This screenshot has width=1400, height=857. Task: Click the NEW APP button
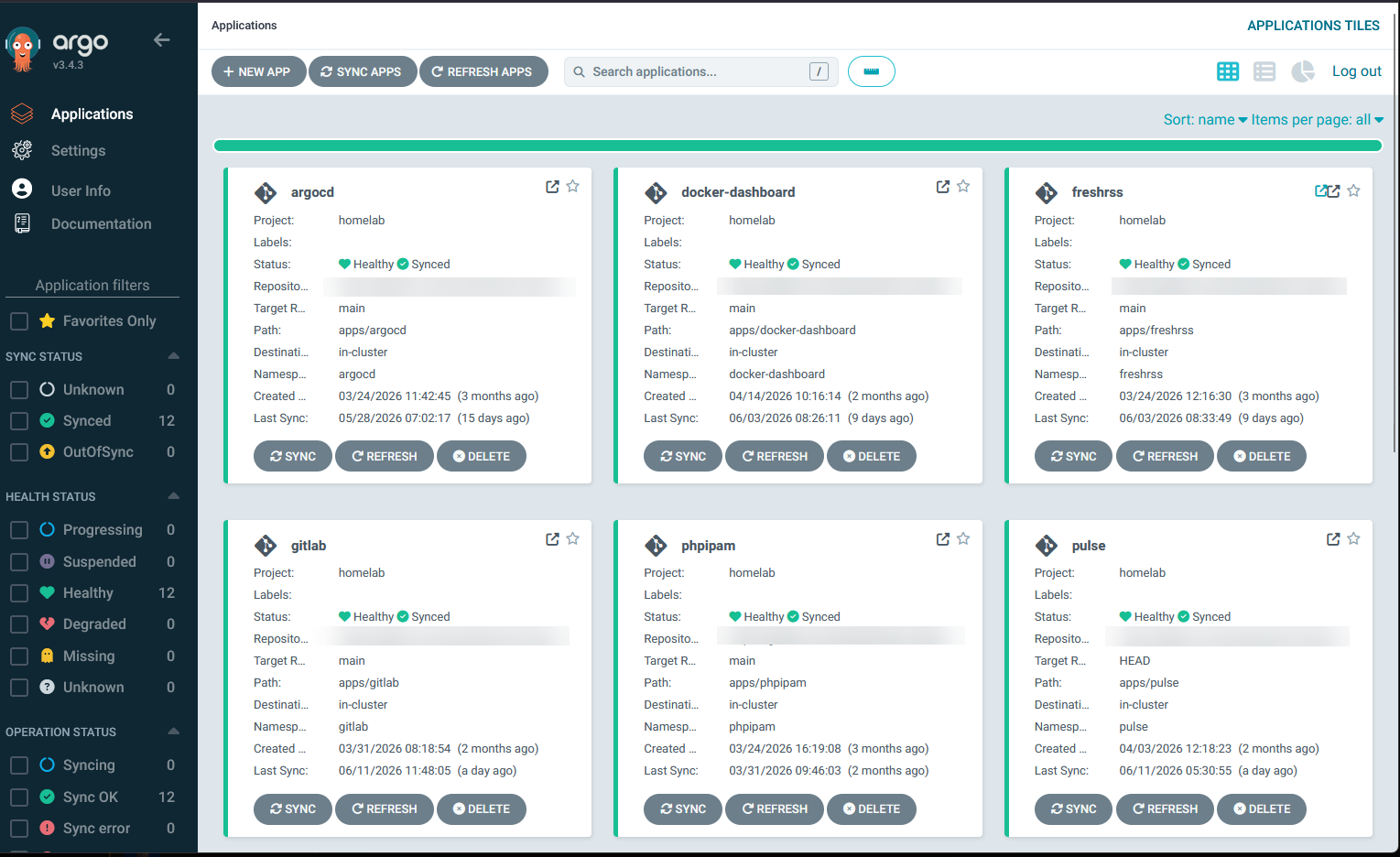tap(258, 71)
